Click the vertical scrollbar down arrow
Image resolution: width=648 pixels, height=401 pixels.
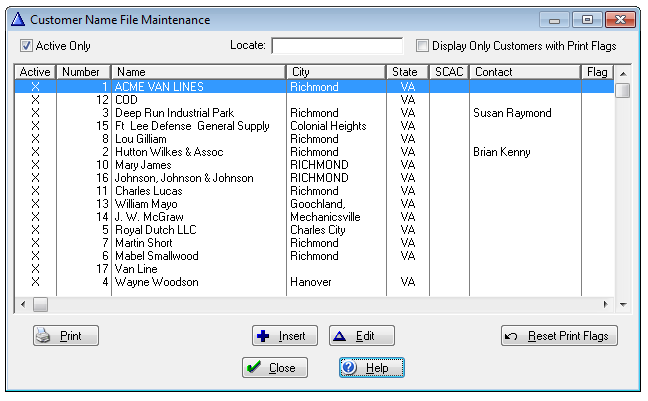[623, 304]
